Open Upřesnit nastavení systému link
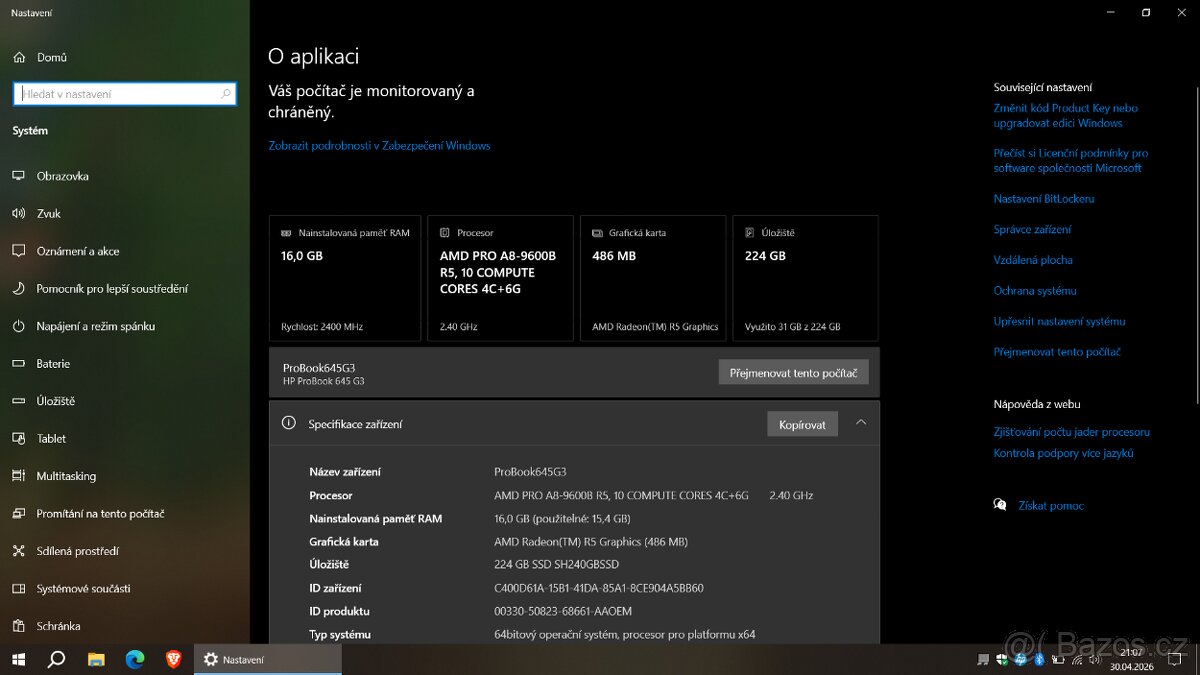The image size is (1200, 675). (1059, 321)
